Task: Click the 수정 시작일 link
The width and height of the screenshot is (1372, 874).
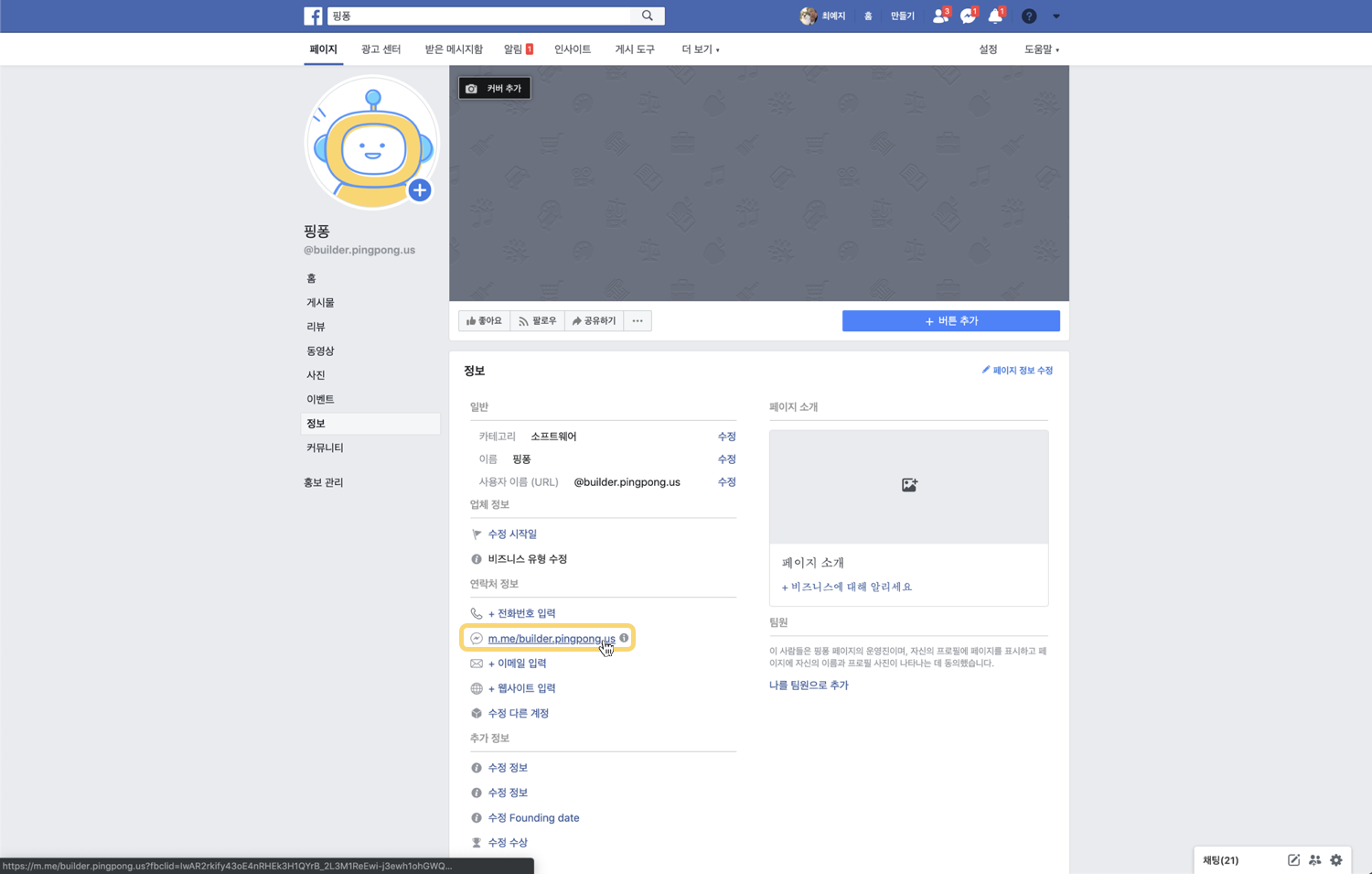Action: click(x=512, y=534)
